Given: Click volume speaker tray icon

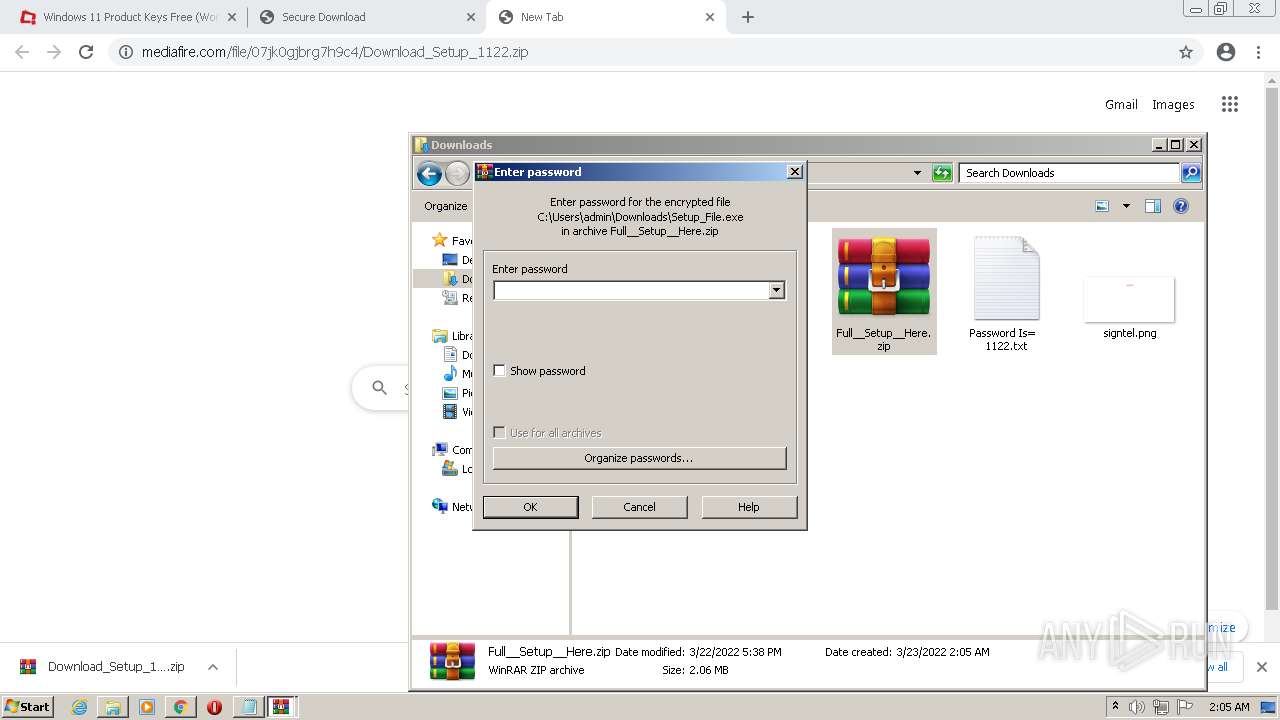Looking at the screenshot, I should (x=1136, y=707).
